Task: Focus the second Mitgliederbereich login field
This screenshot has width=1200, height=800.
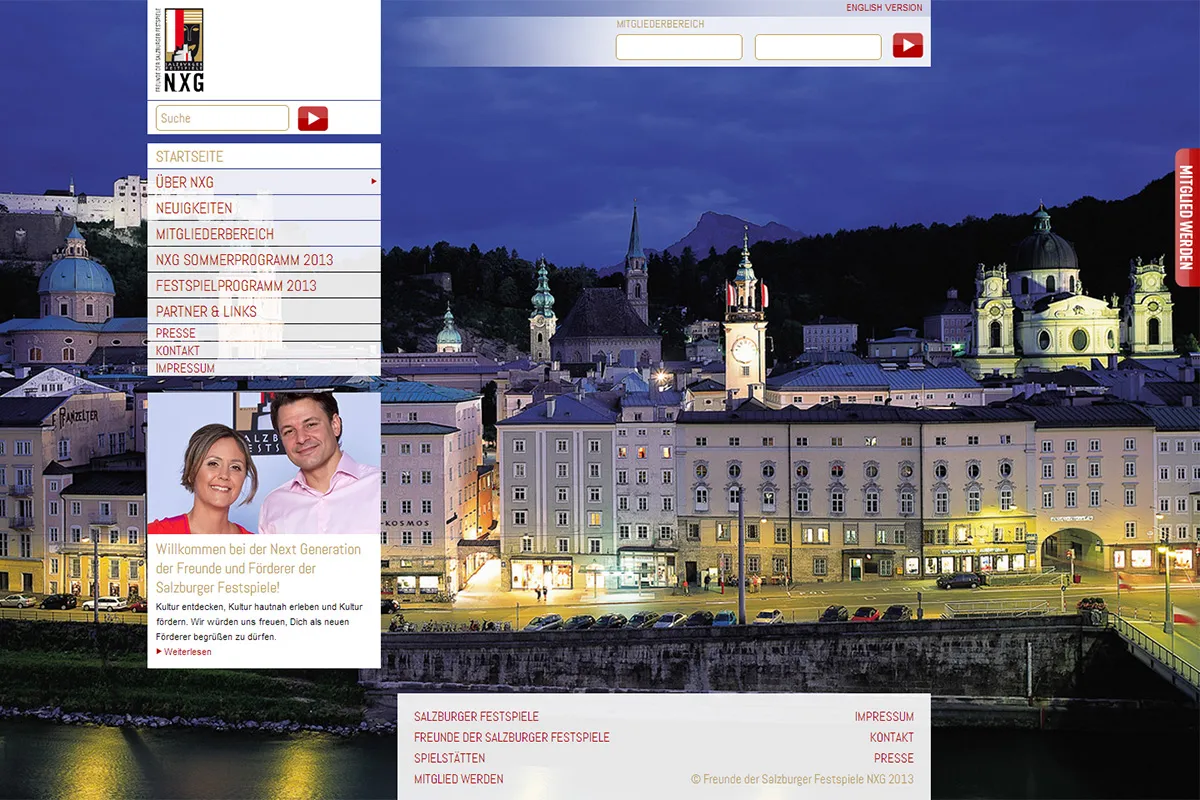Action: tap(818, 47)
